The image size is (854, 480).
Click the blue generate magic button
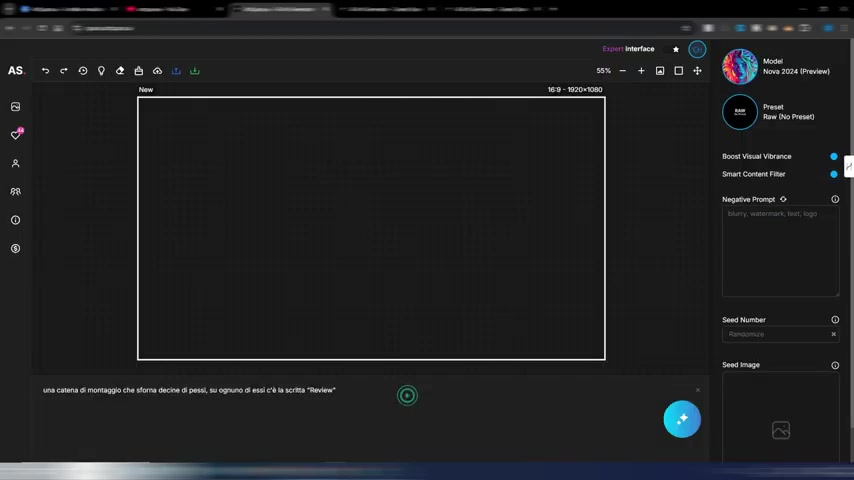(x=682, y=419)
